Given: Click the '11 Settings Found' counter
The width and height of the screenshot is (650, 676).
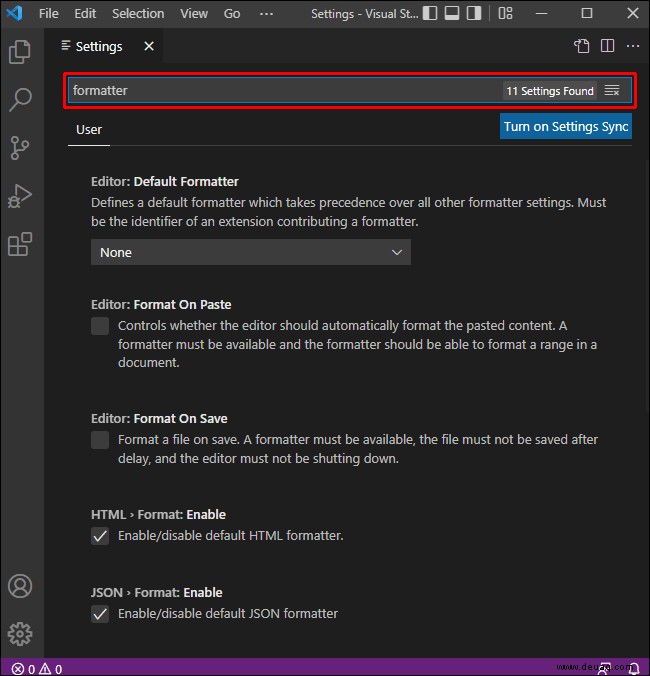Looking at the screenshot, I should point(550,91).
